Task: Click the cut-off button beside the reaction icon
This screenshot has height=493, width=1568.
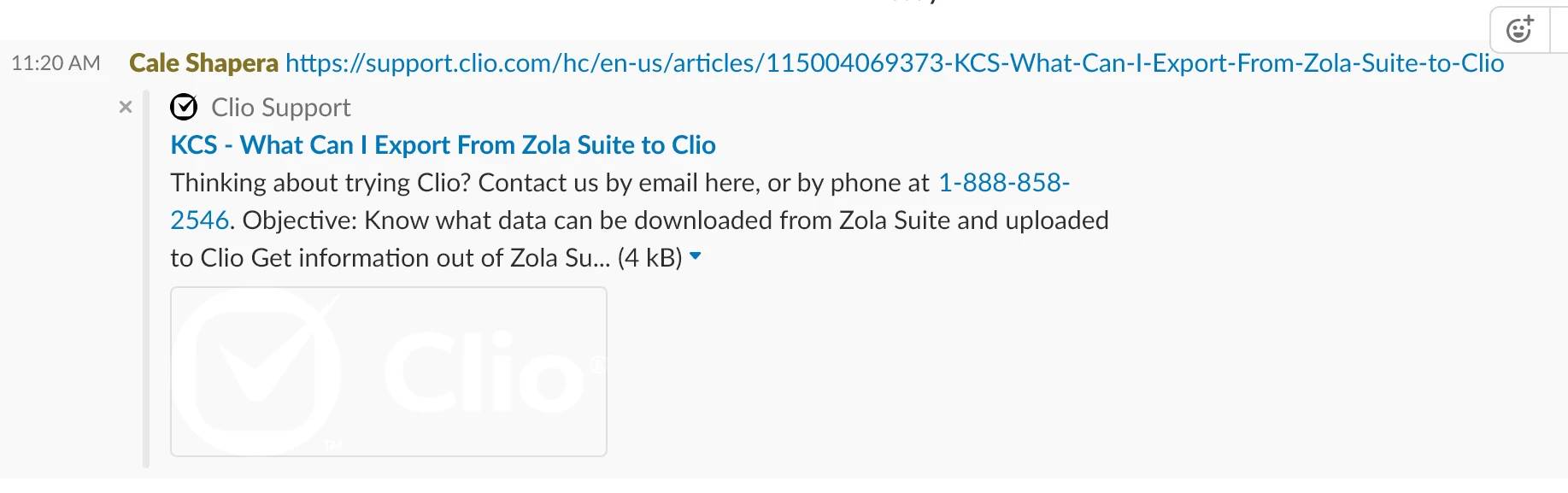Action: click(x=1559, y=30)
